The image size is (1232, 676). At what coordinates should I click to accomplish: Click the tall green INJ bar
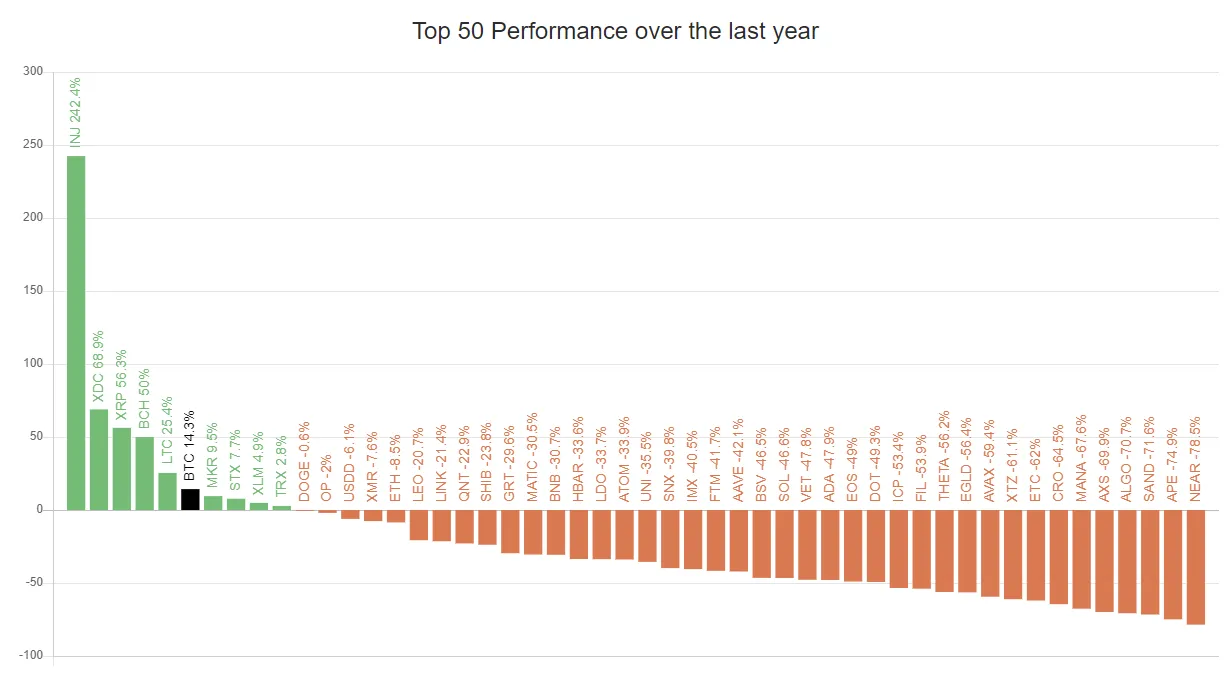pyautogui.click(x=76, y=333)
